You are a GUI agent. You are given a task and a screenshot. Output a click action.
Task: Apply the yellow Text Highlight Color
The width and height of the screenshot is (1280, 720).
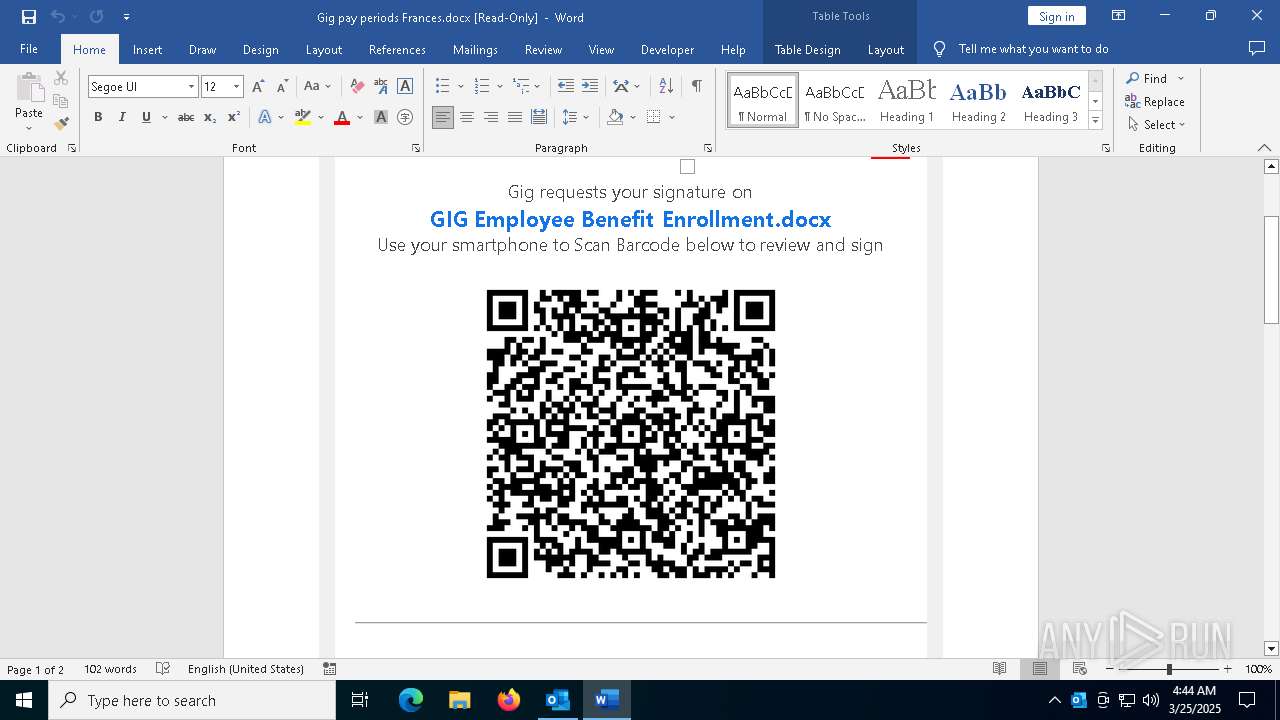click(x=303, y=117)
